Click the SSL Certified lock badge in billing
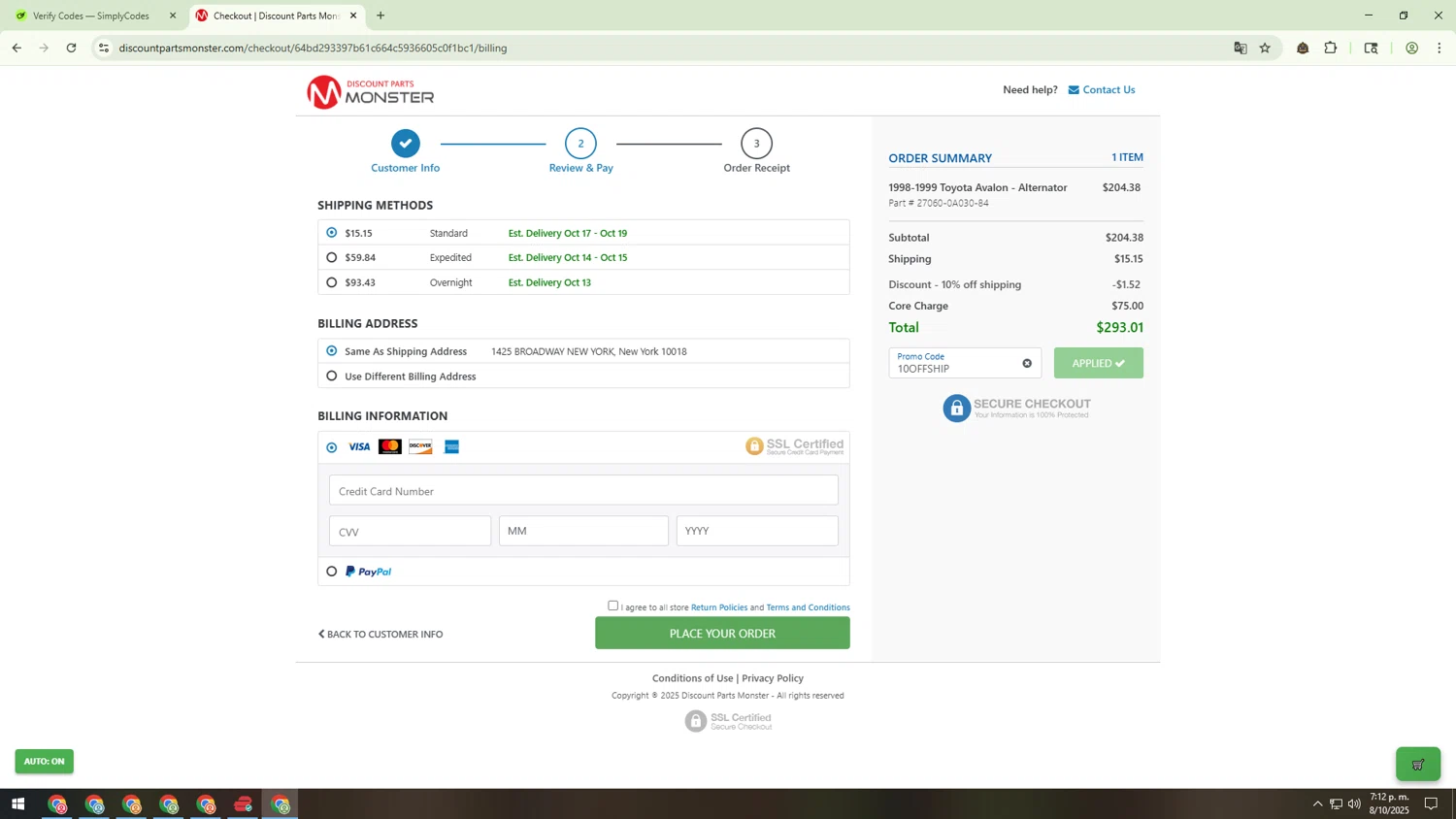 pyautogui.click(x=794, y=445)
